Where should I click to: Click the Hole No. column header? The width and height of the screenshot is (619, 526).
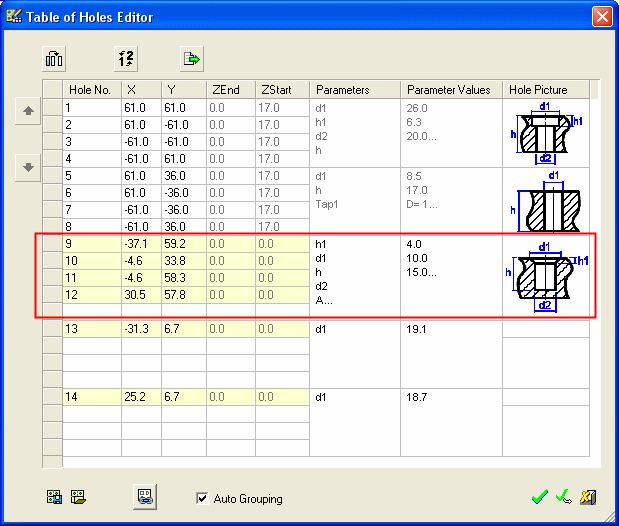[x=90, y=90]
